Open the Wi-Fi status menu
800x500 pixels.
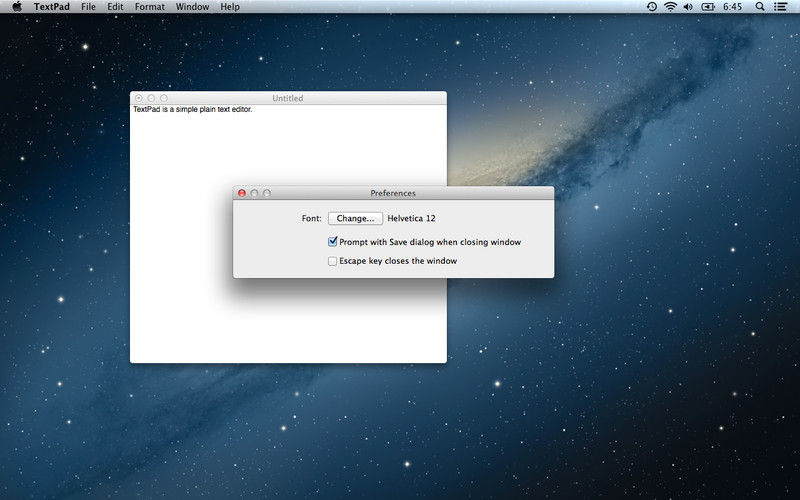[x=670, y=7]
